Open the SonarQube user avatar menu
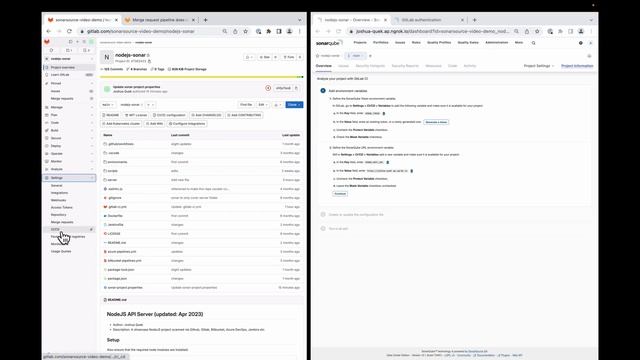The height and width of the screenshot is (360, 640). point(591,43)
